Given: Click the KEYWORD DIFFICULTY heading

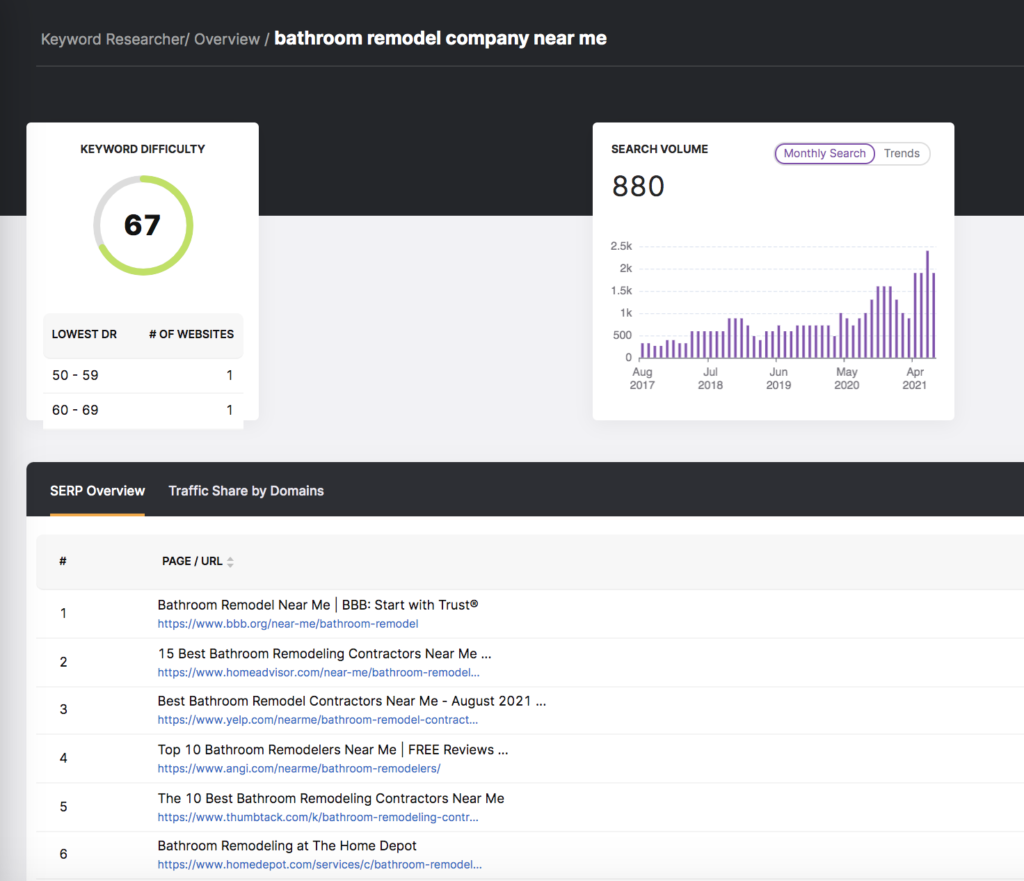Looking at the screenshot, I should pyautogui.click(x=142, y=149).
